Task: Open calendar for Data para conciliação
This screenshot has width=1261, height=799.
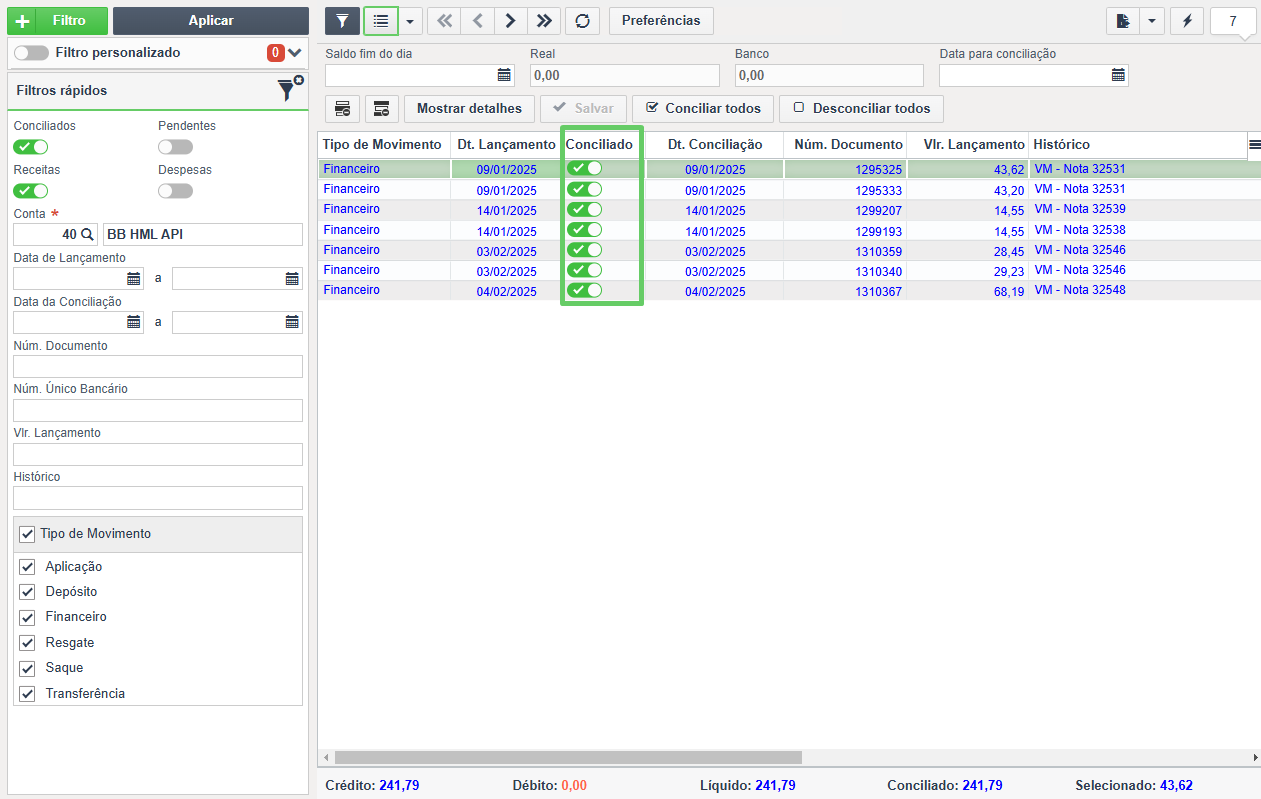Action: (x=1119, y=75)
